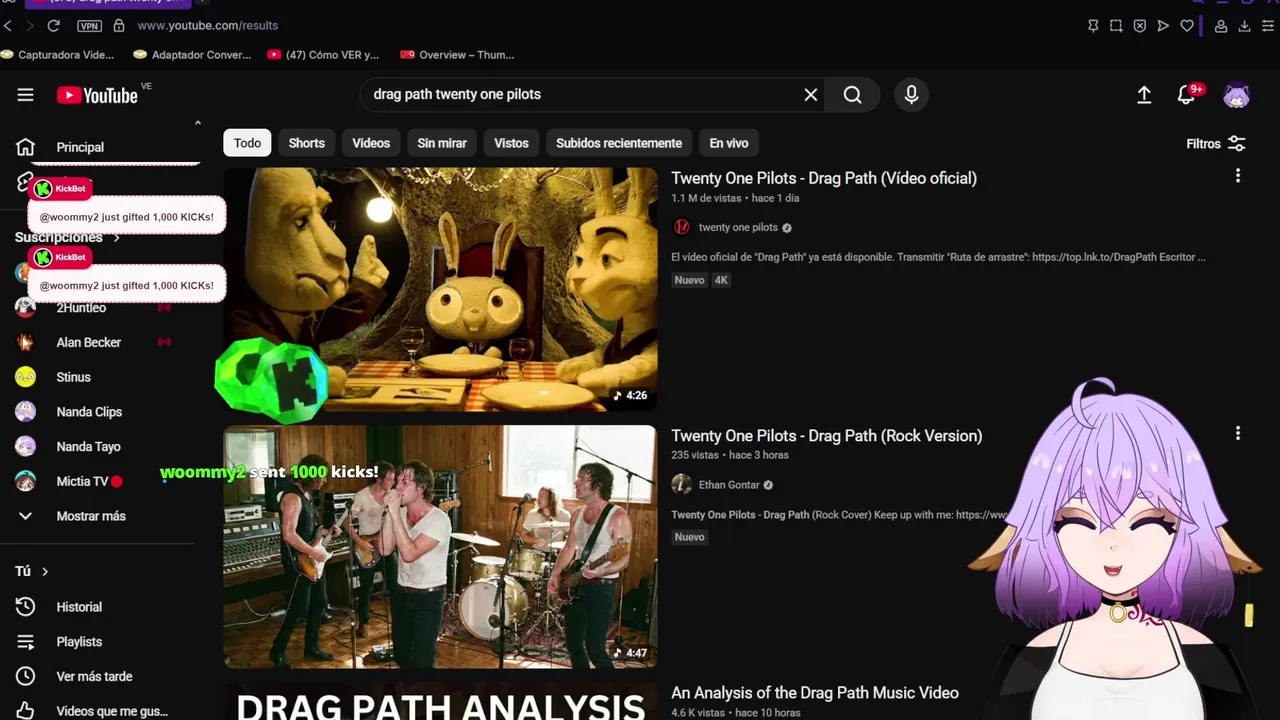Click the browser snapshot icon in toolbar
Image resolution: width=1280 pixels, height=720 pixels.
click(x=1116, y=26)
